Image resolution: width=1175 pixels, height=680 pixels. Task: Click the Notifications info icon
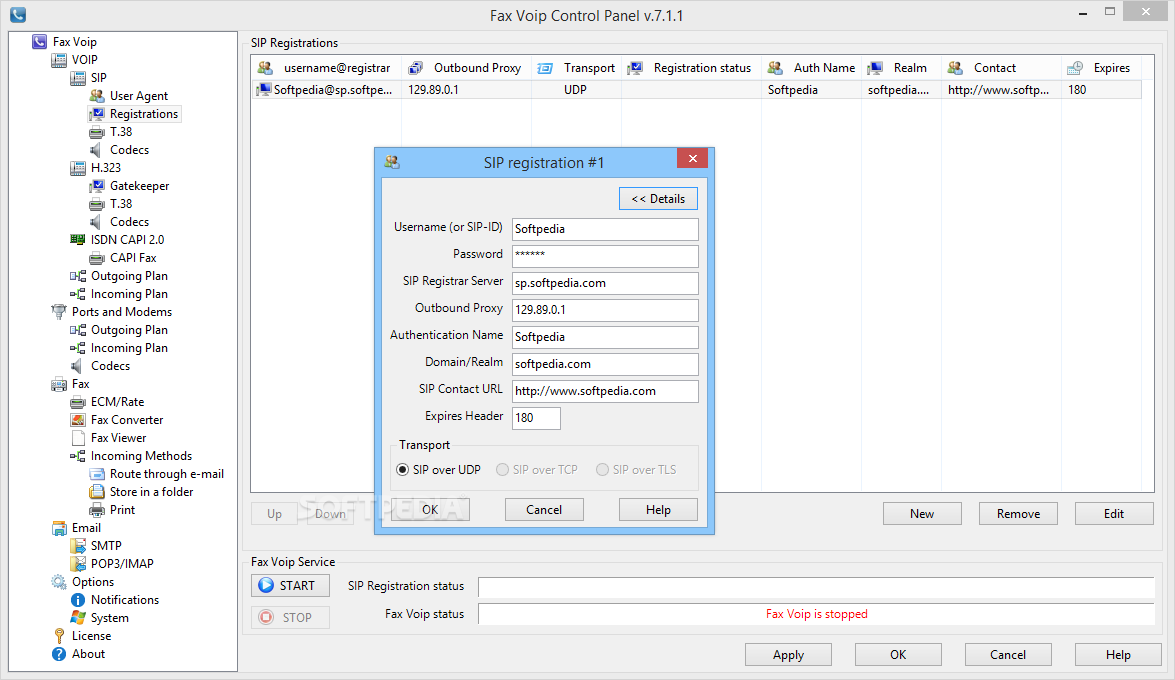(77, 599)
